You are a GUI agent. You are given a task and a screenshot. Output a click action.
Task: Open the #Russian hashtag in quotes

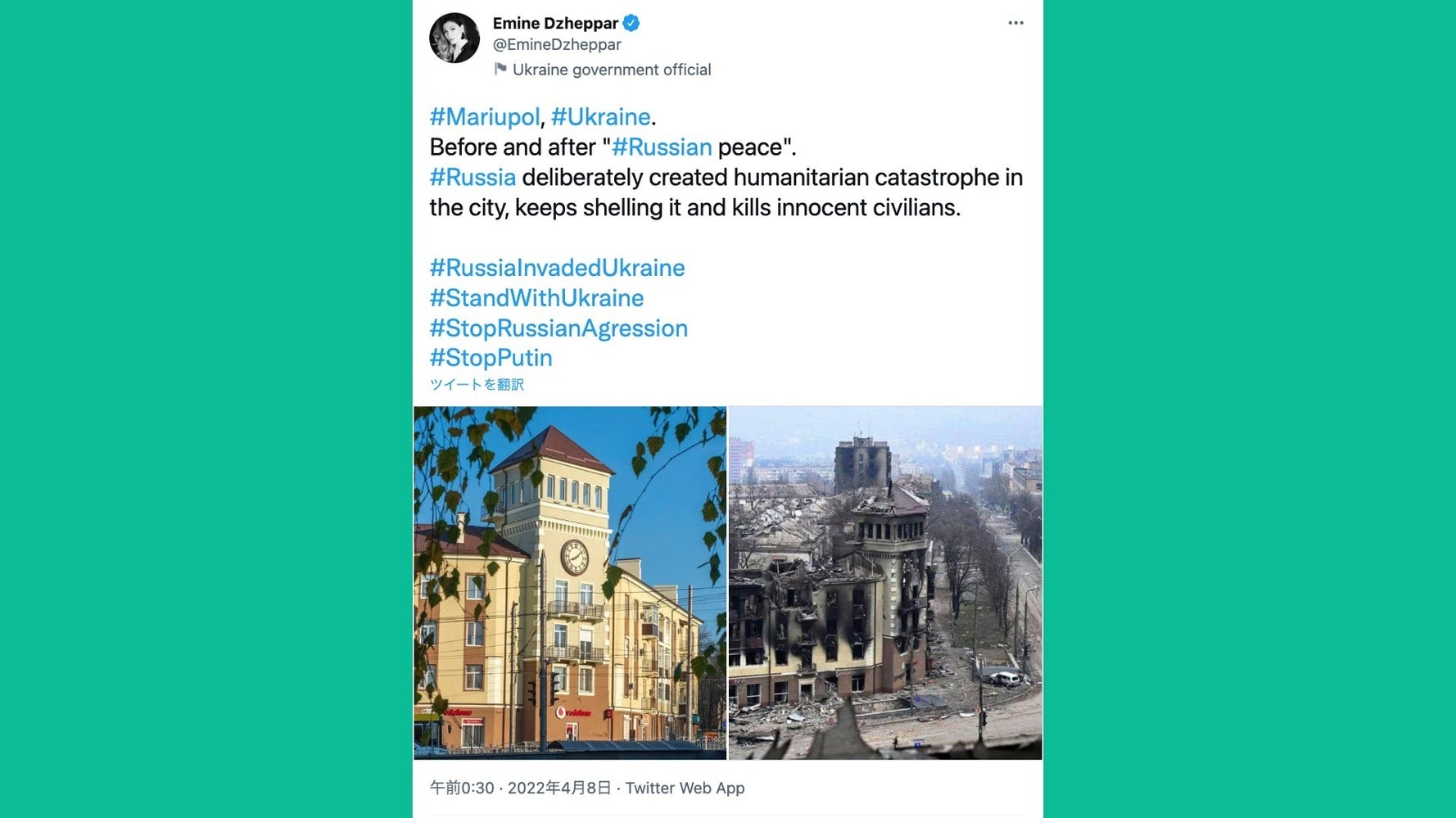pos(662,147)
